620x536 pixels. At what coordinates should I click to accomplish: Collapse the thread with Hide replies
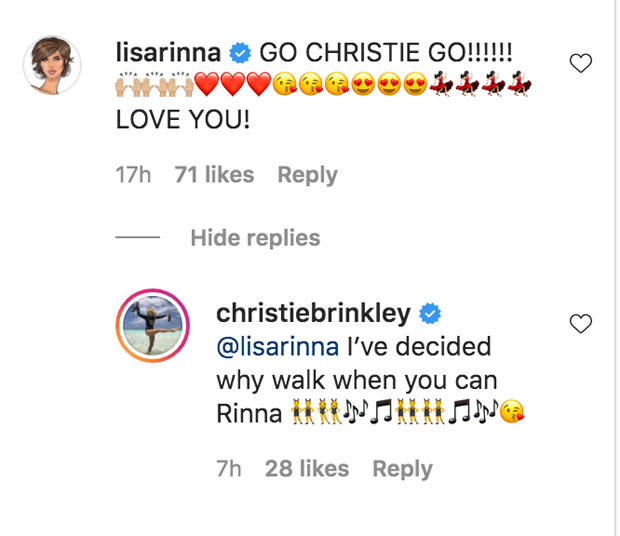(255, 238)
